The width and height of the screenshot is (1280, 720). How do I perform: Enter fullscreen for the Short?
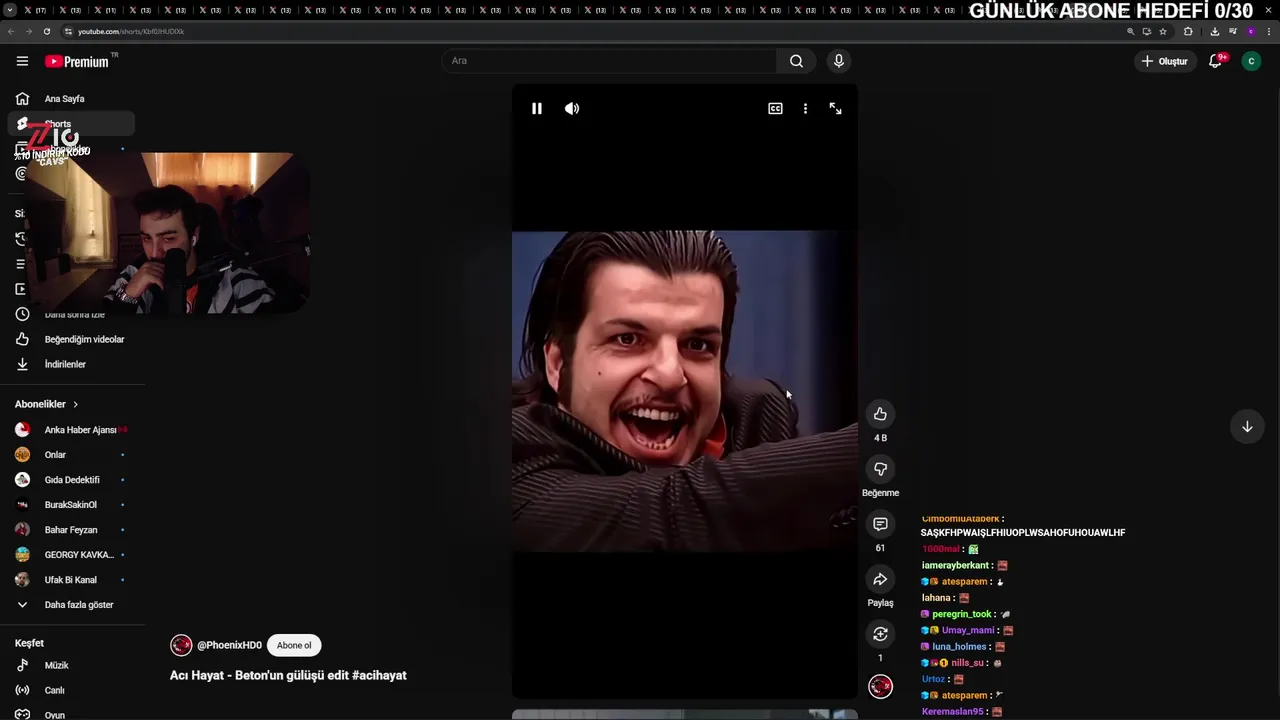coord(835,108)
